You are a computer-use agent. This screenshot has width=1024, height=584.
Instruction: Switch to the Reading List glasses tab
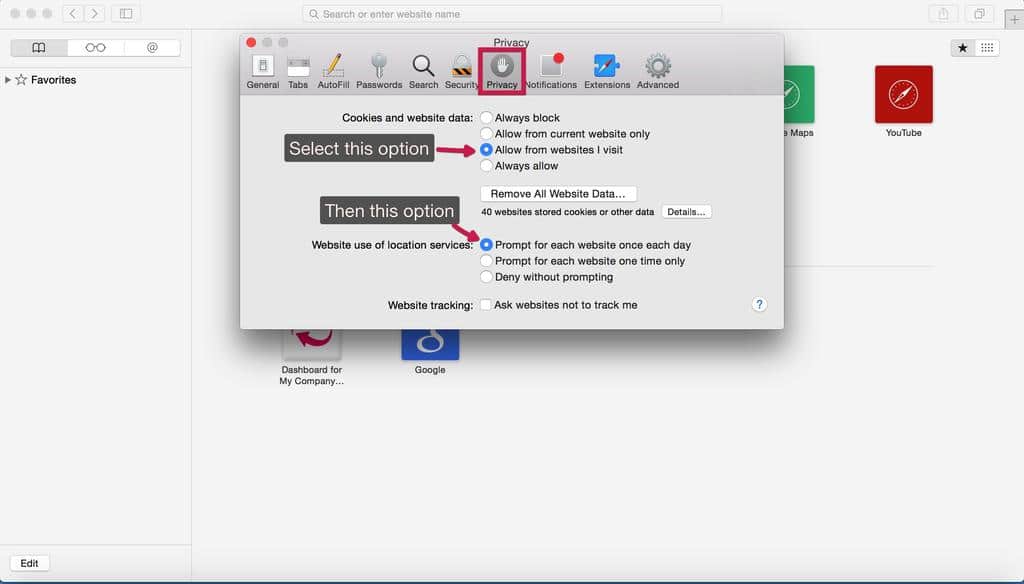pyautogui.click(x=95, y=48)
